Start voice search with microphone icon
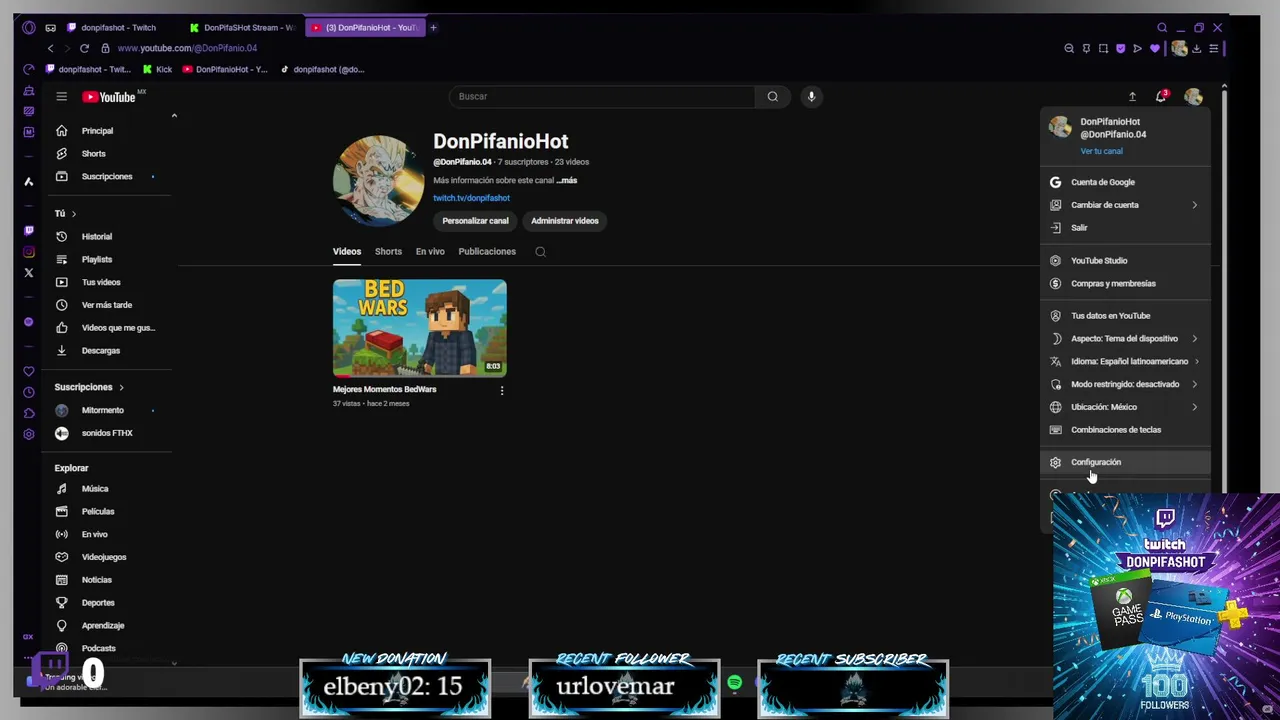Viewport: 1280px width, 720px height. click(x=811, y=96)
